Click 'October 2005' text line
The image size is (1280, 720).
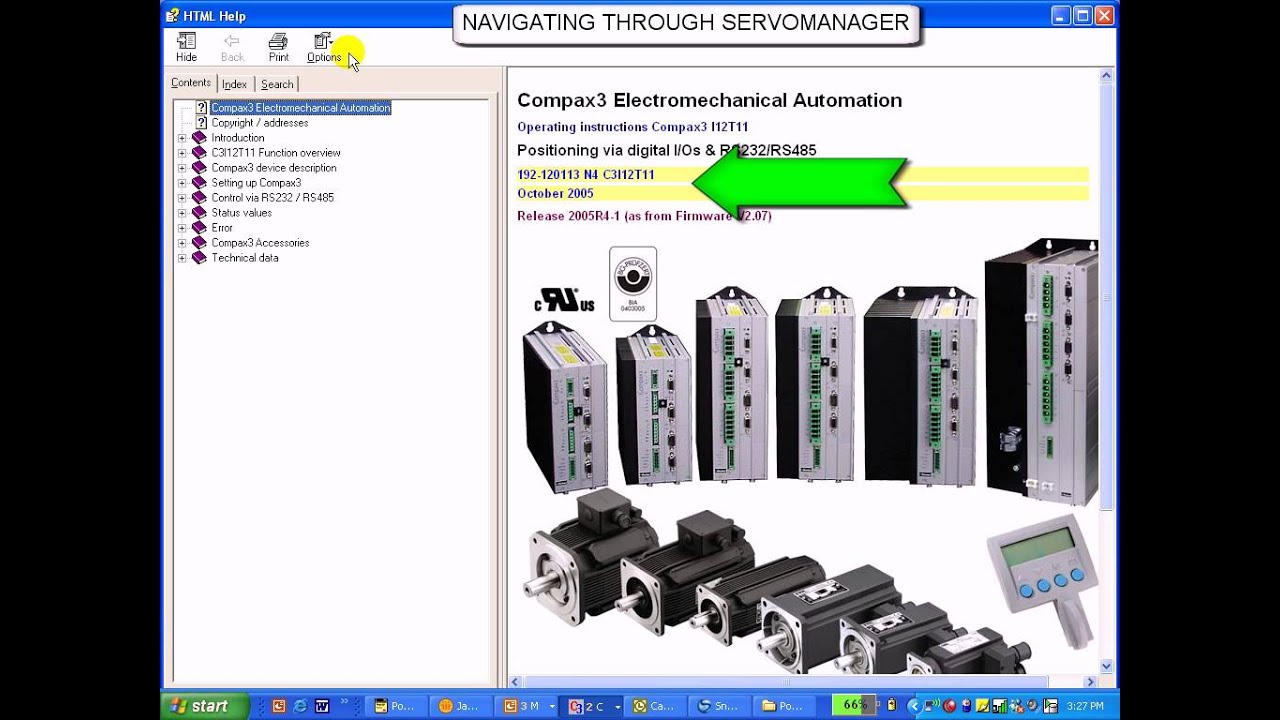(x=555, y=193)
